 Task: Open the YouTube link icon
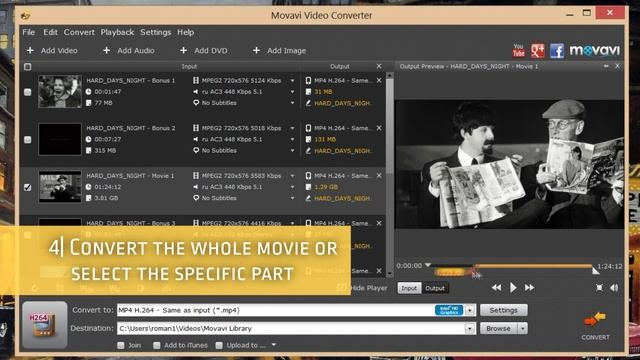[518, 51]
